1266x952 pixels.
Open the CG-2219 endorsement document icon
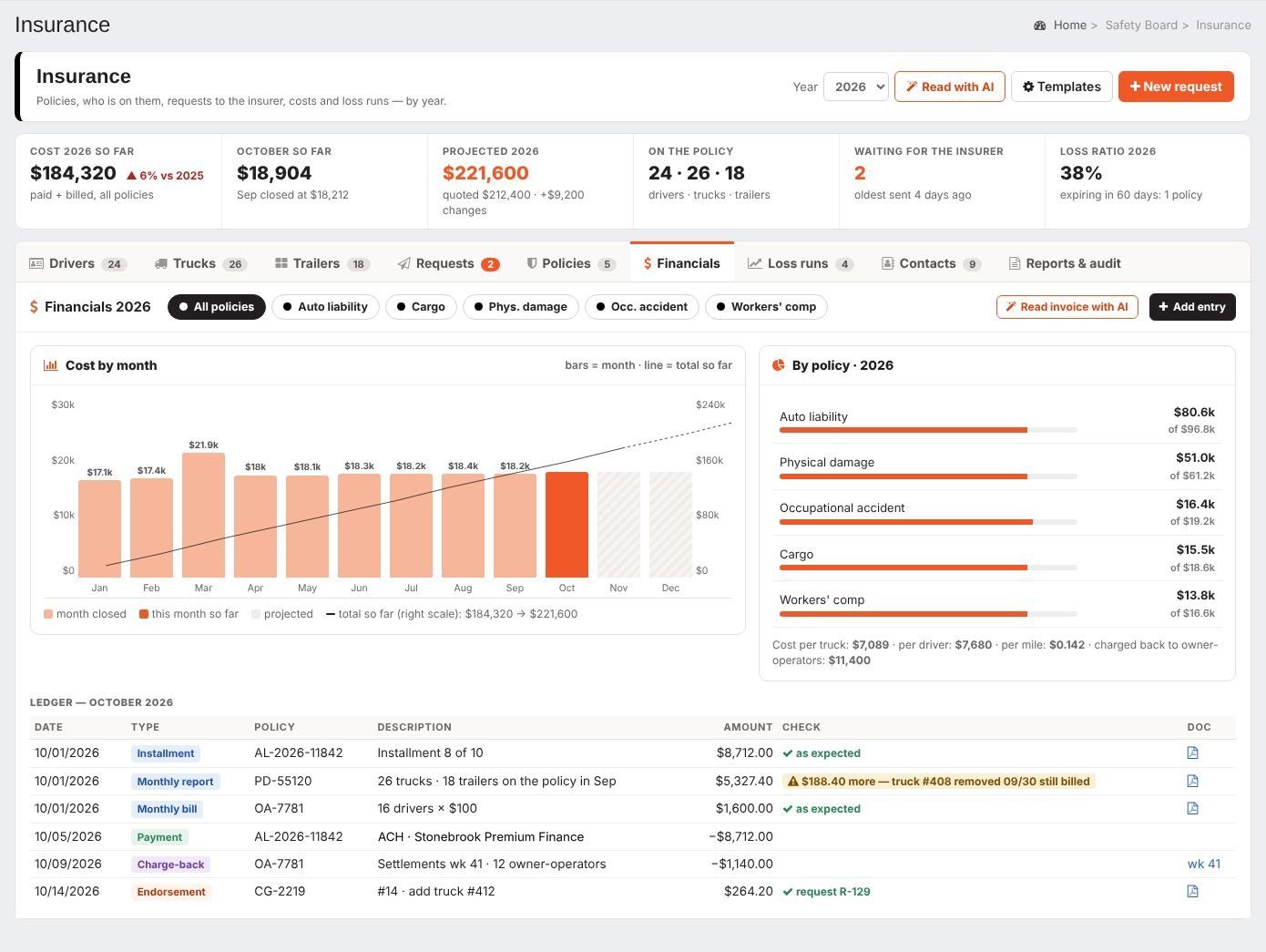point(1192,891)
